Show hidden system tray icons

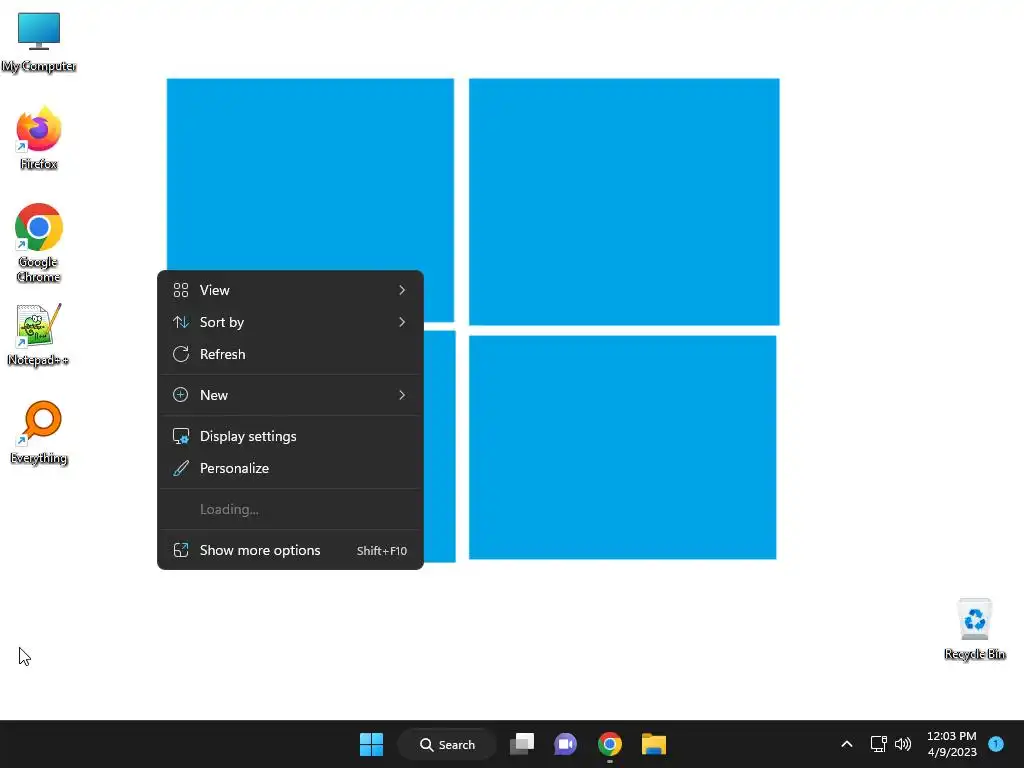pyautogui.click(x=846, y=744)
